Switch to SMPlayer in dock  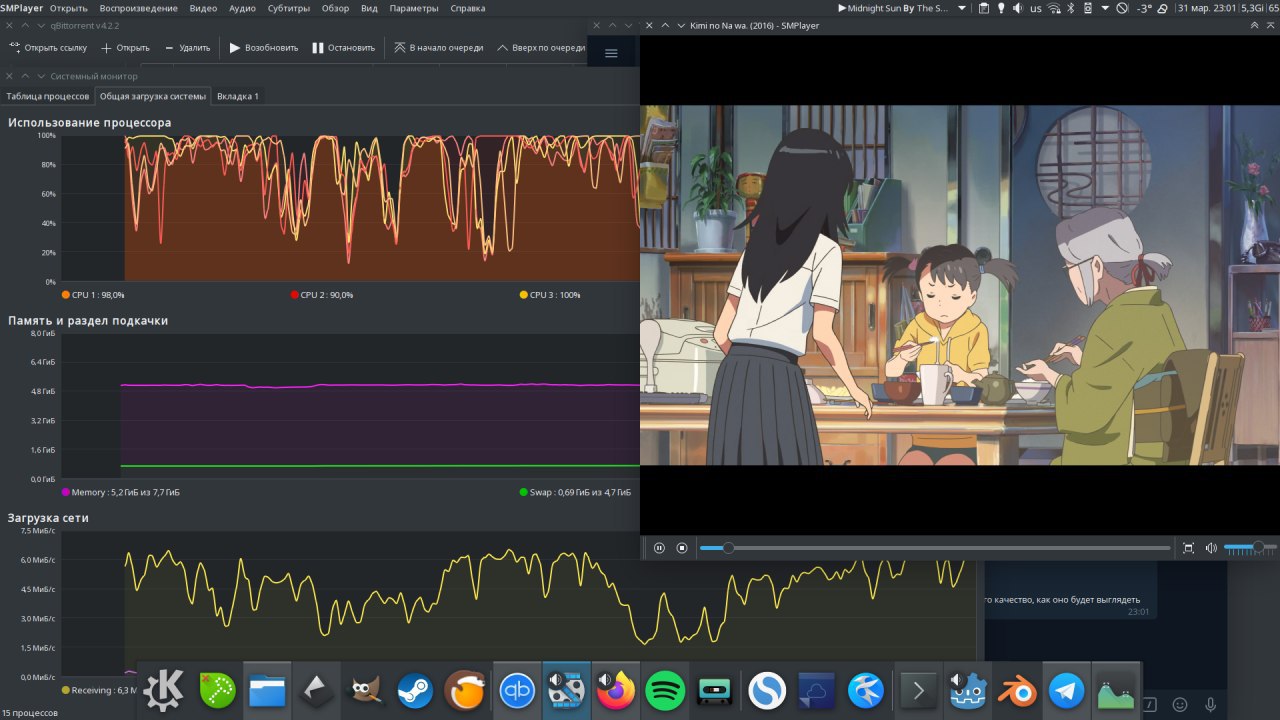point(566,690)
